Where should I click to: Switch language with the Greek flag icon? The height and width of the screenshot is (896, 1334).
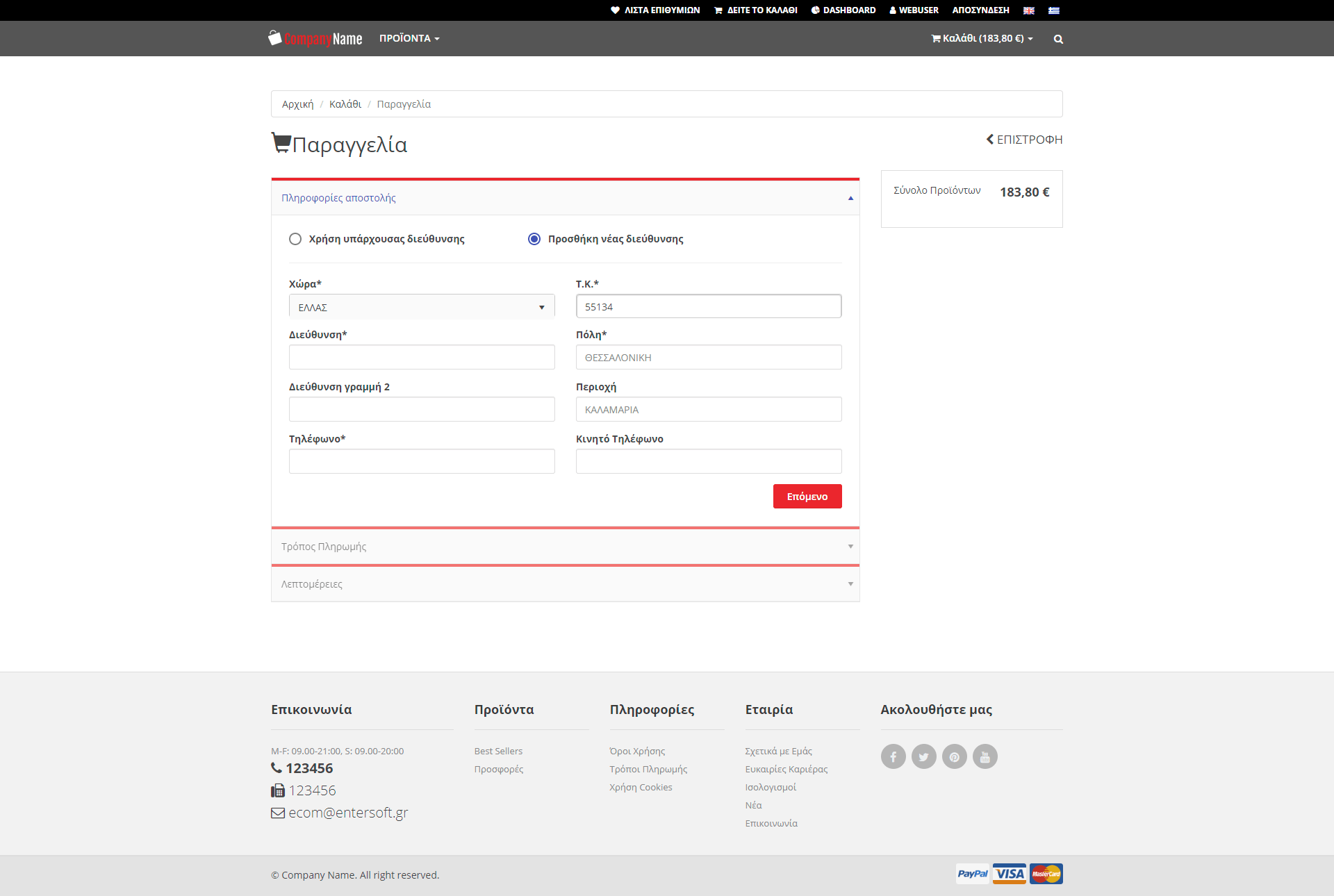pos(1054,10)
